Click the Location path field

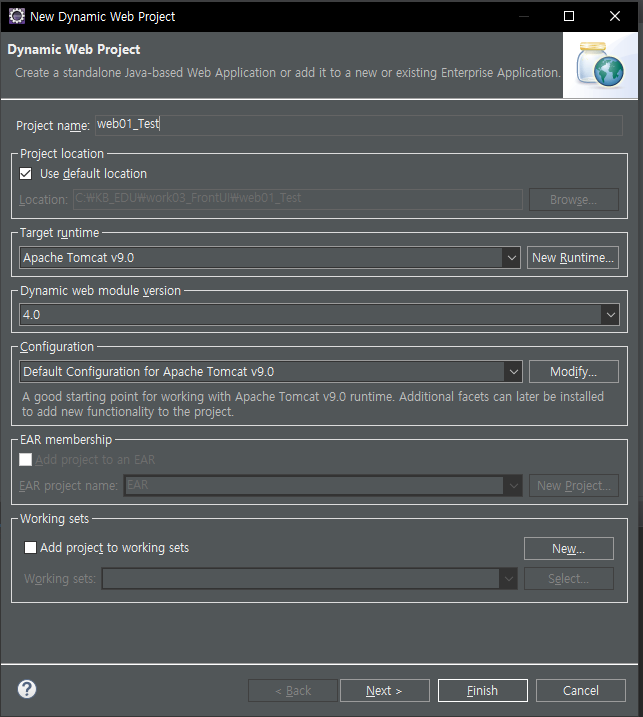[297, 199]
